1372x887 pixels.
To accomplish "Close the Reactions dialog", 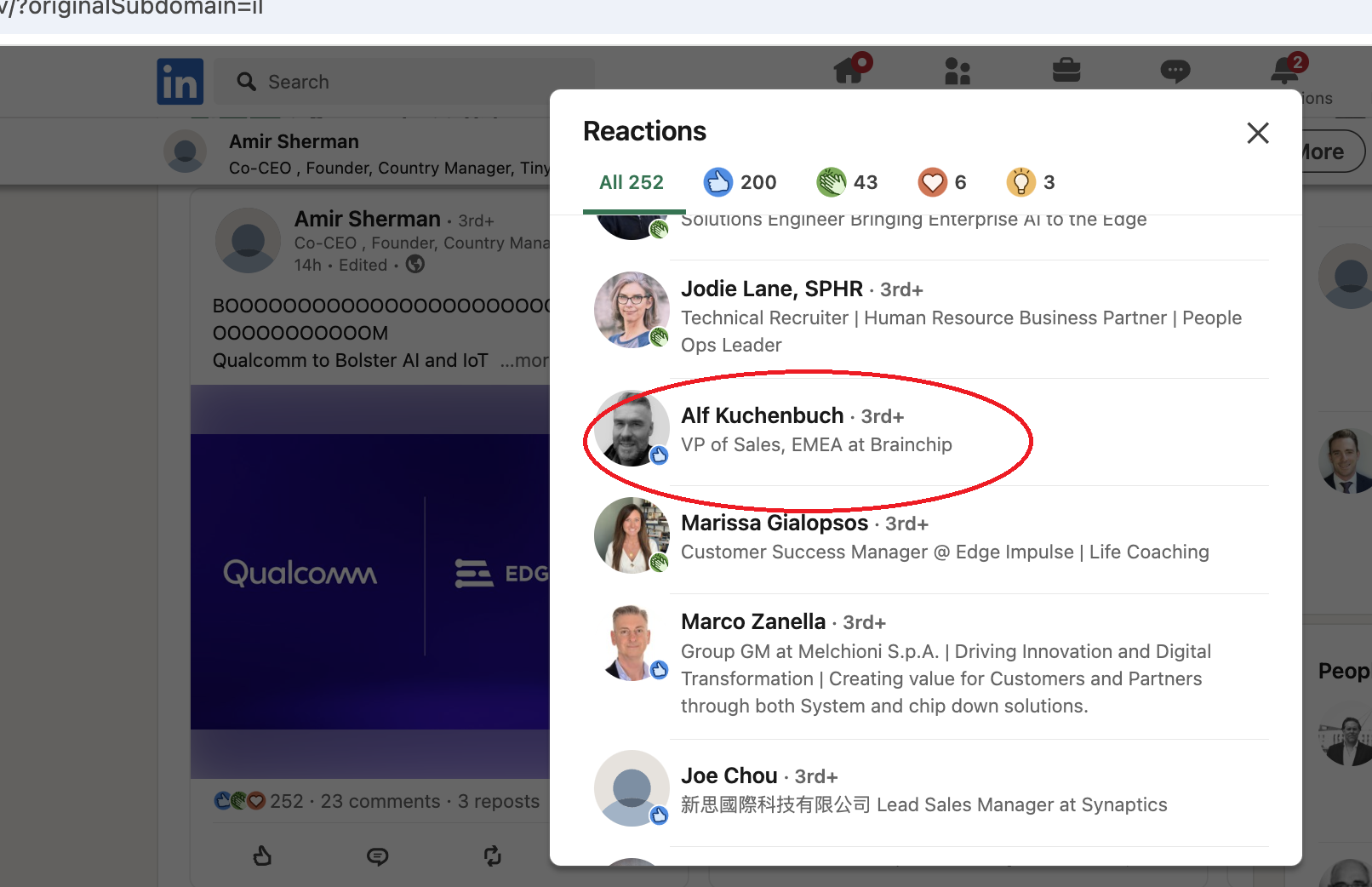I will click(1258, 133).
